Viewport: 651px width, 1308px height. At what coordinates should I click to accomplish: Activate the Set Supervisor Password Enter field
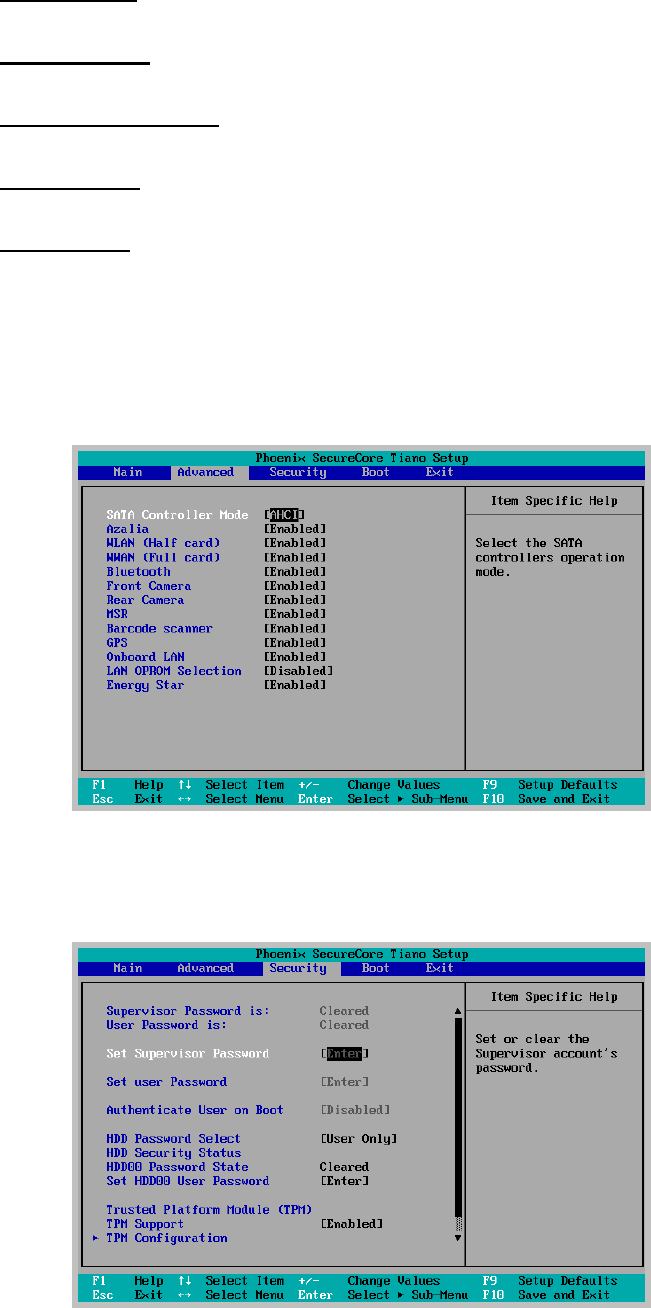pos(345,1053)
